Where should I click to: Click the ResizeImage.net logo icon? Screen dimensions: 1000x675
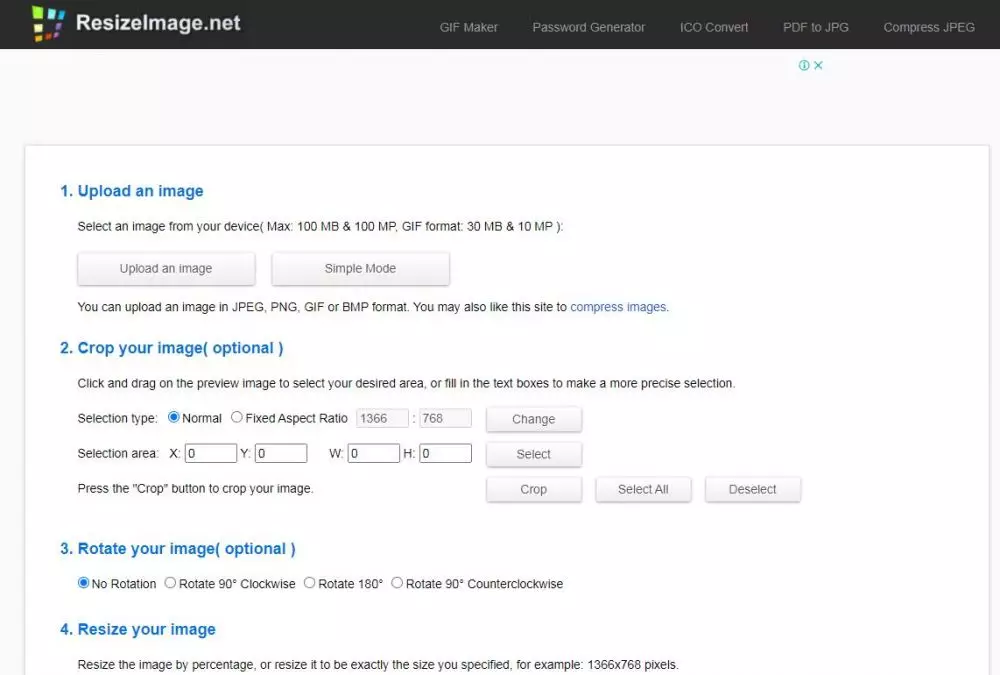48,24
